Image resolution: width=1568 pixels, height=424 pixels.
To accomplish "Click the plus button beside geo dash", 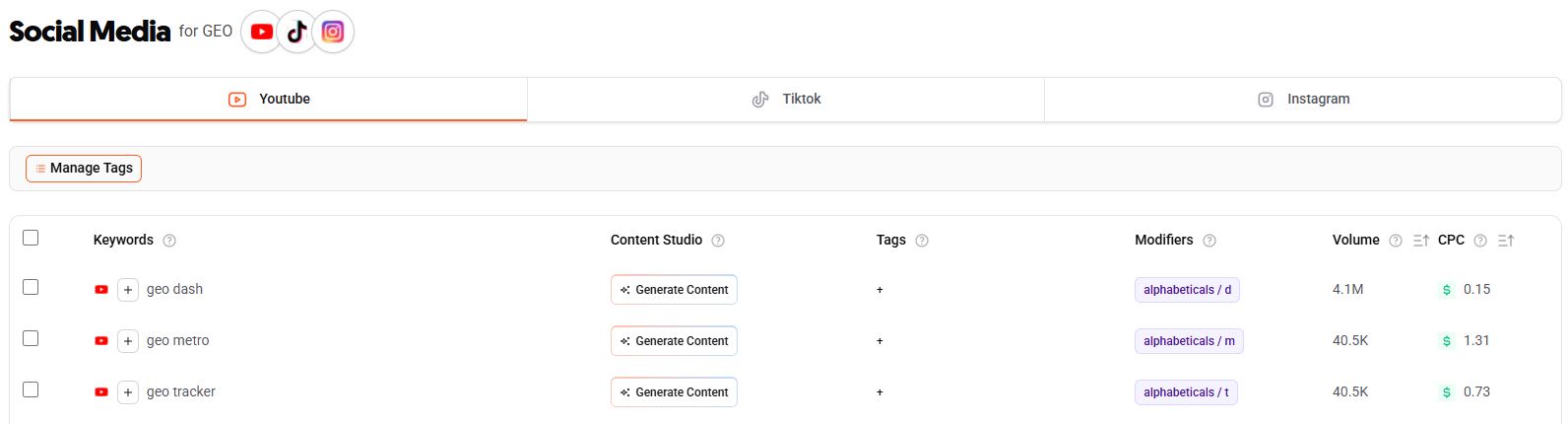I will point(128,290).
